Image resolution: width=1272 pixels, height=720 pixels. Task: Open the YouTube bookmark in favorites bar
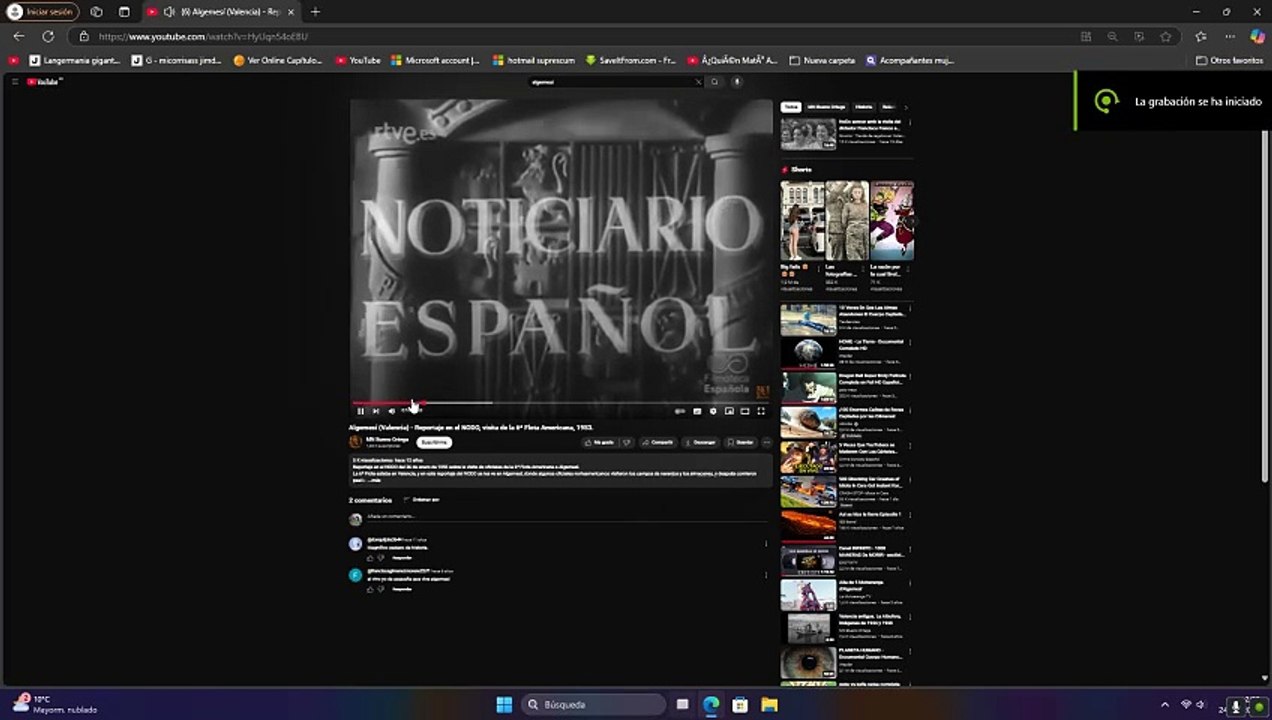[358, 60]
